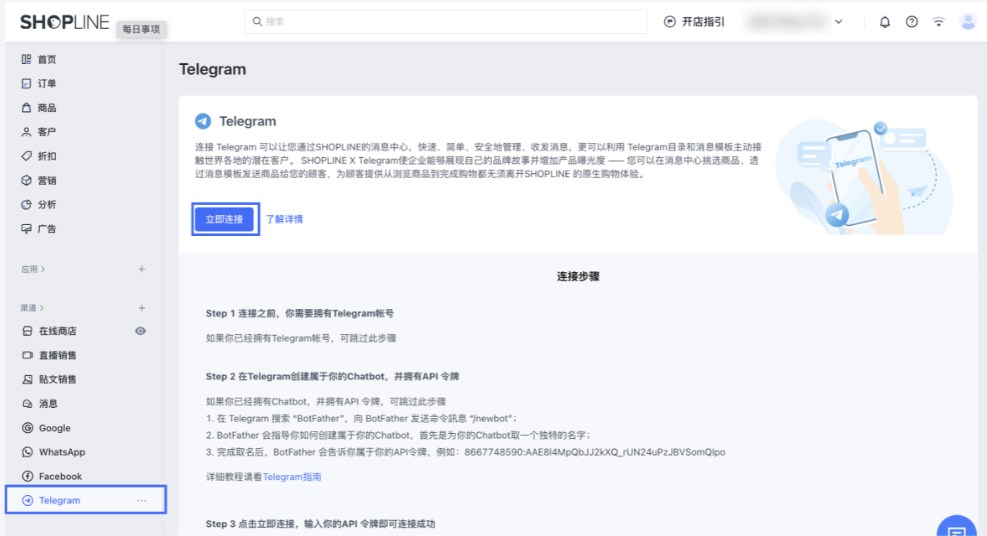The width and height of the screenshot is (987, 536).
Task: Toggle the 在线商店 eye preview icon
Action: click(x=140, y=331)
